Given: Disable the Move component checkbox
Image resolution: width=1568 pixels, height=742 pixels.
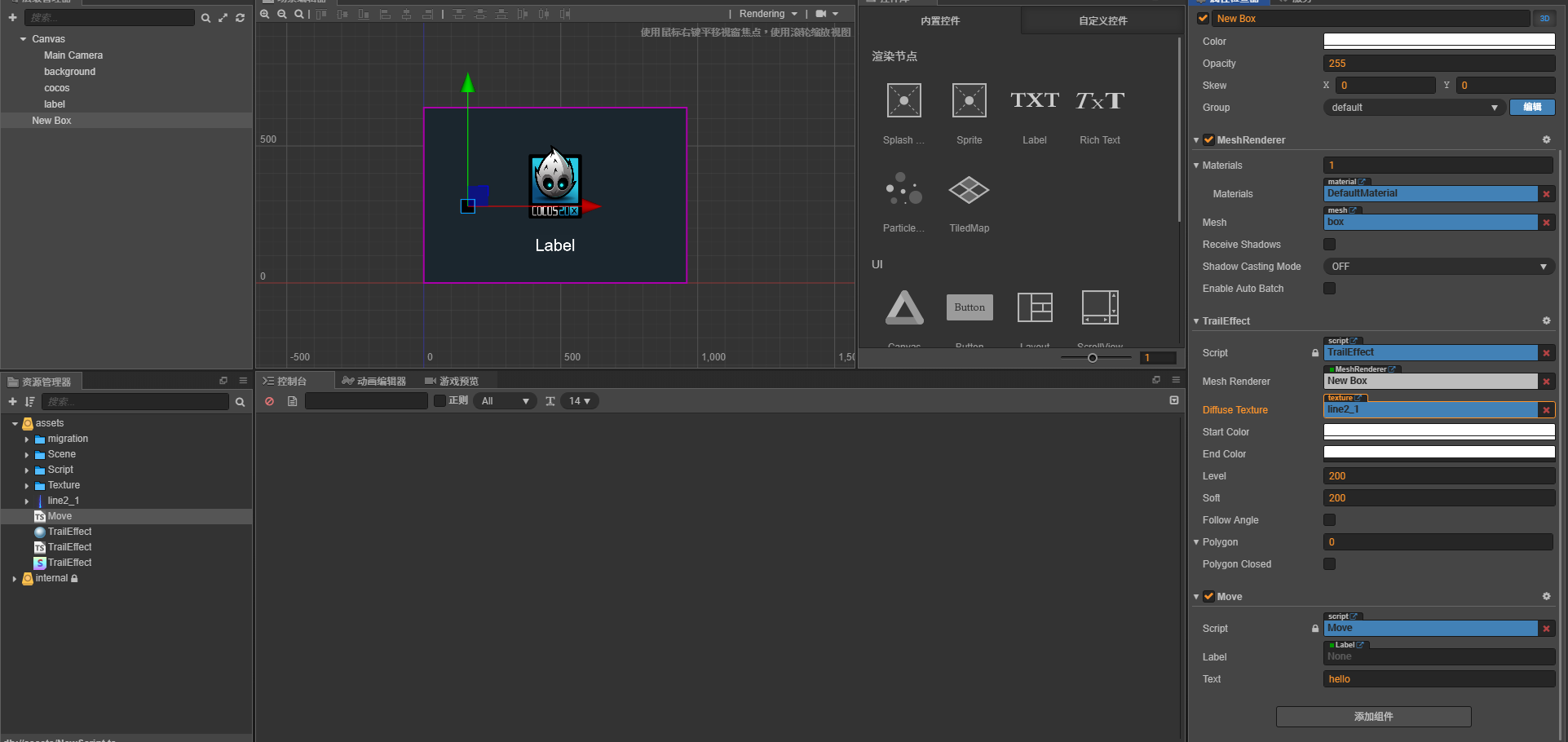Looking at the screenshot, I should (x=1208, y=596).
